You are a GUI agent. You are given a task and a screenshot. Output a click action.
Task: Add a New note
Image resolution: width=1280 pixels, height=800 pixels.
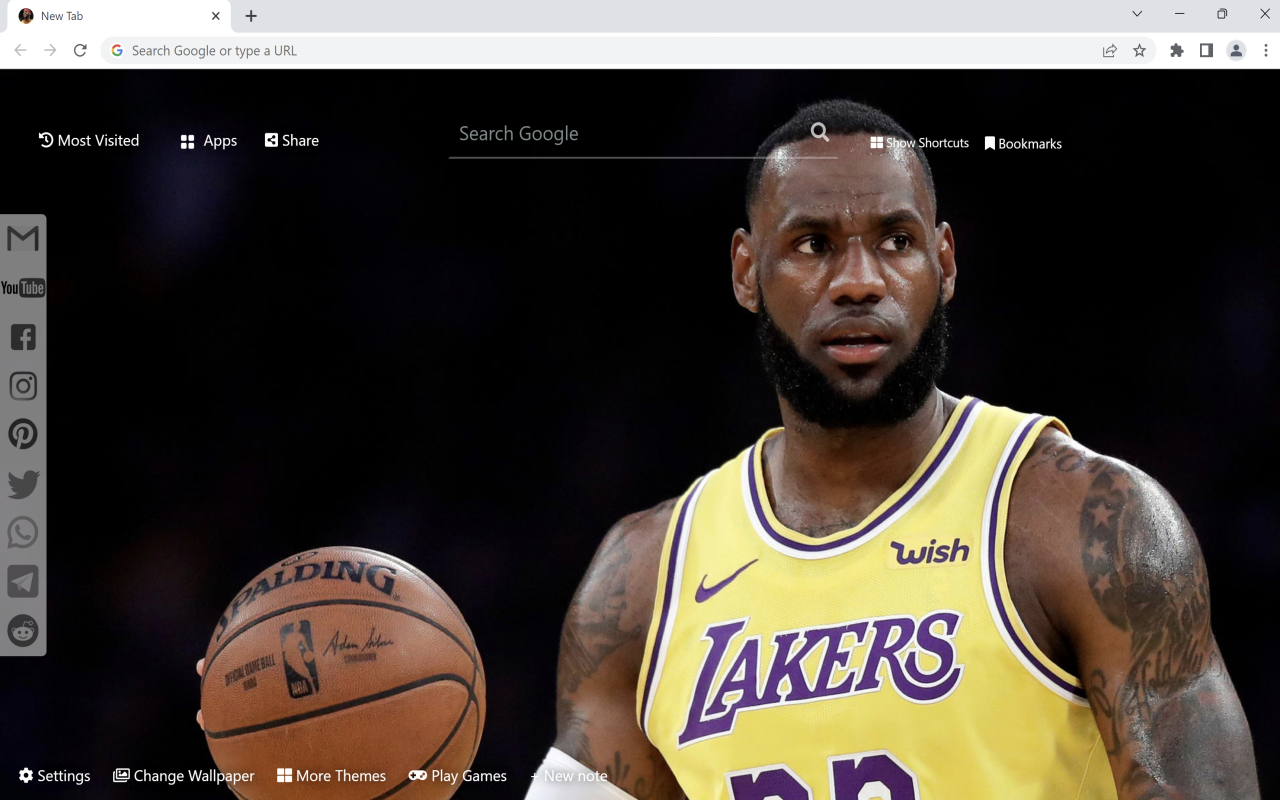(569, 776)
